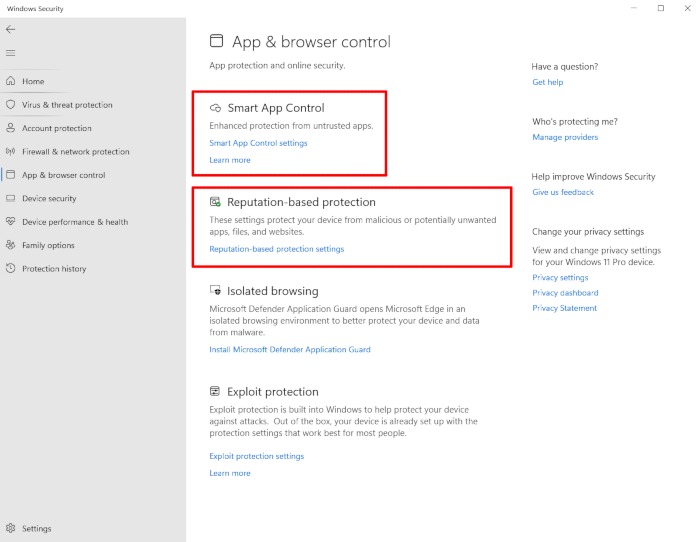
Task: Click the Reputation-based protection heading
Action: [301, 202]
